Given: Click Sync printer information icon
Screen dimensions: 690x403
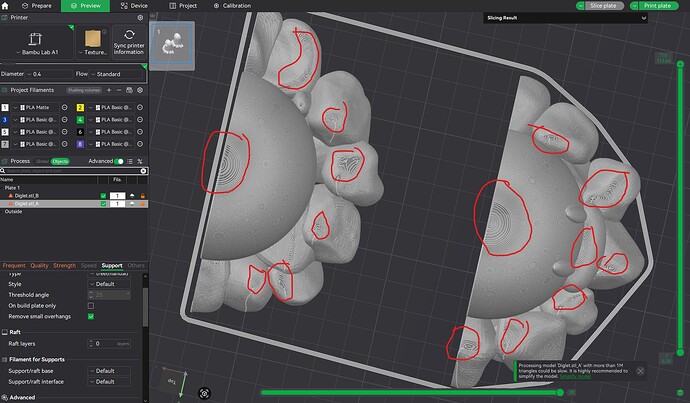Looking at the screenshot, I should pyautogui.click(x=129, y=35).
